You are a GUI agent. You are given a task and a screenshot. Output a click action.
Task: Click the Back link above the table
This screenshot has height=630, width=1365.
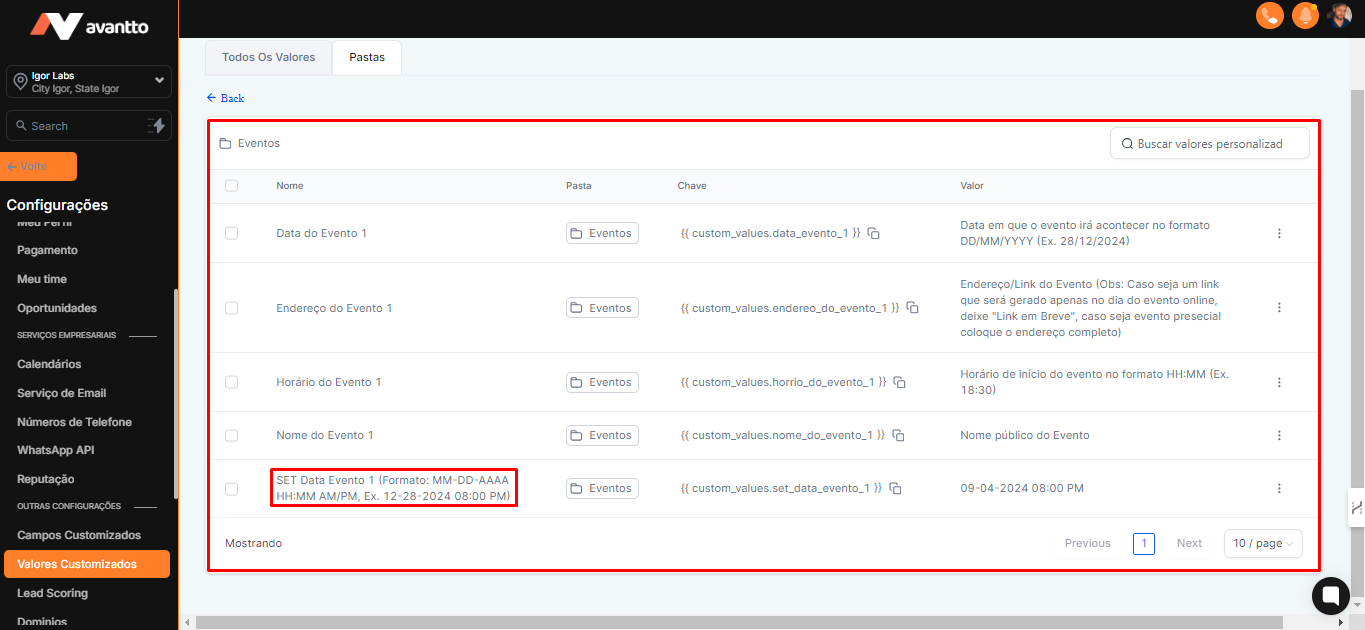click(226, 98)
